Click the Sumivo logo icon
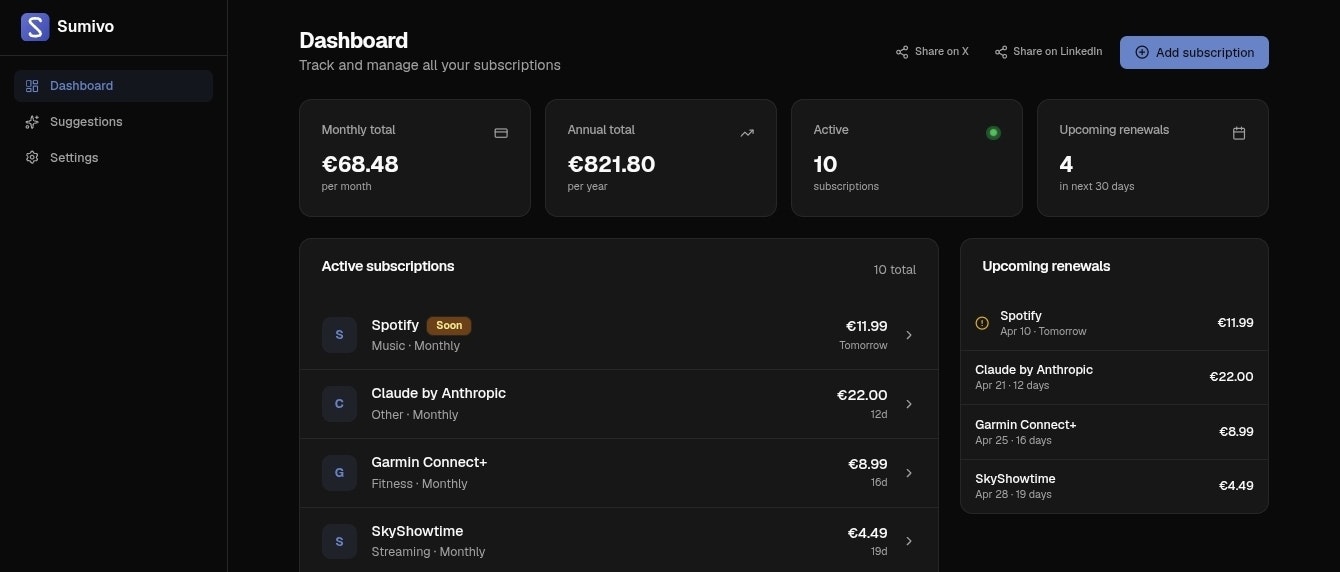 (x=35, y=27)
